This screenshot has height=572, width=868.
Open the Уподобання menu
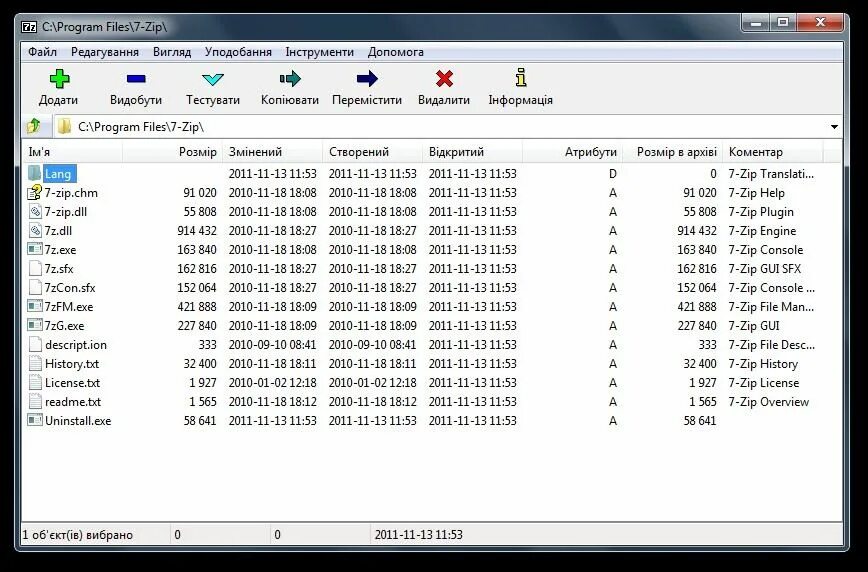pyautogui.click(x=238, y=51)
